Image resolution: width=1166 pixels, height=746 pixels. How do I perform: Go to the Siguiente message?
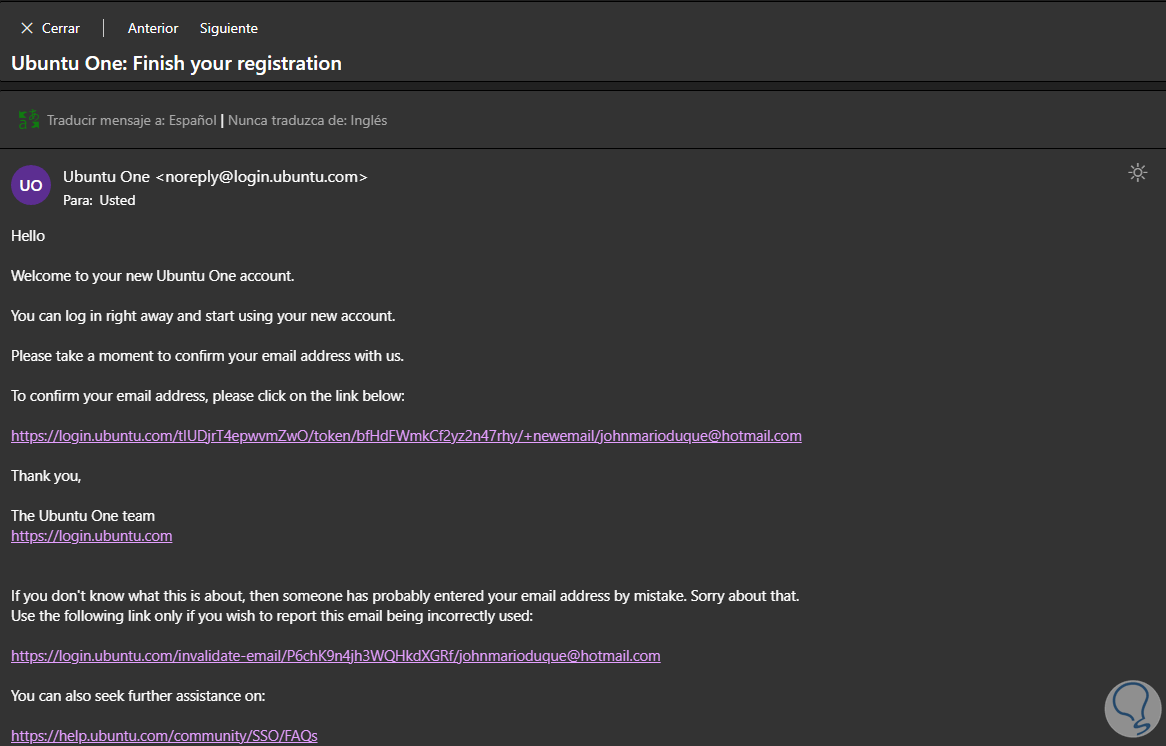(229, 28)
